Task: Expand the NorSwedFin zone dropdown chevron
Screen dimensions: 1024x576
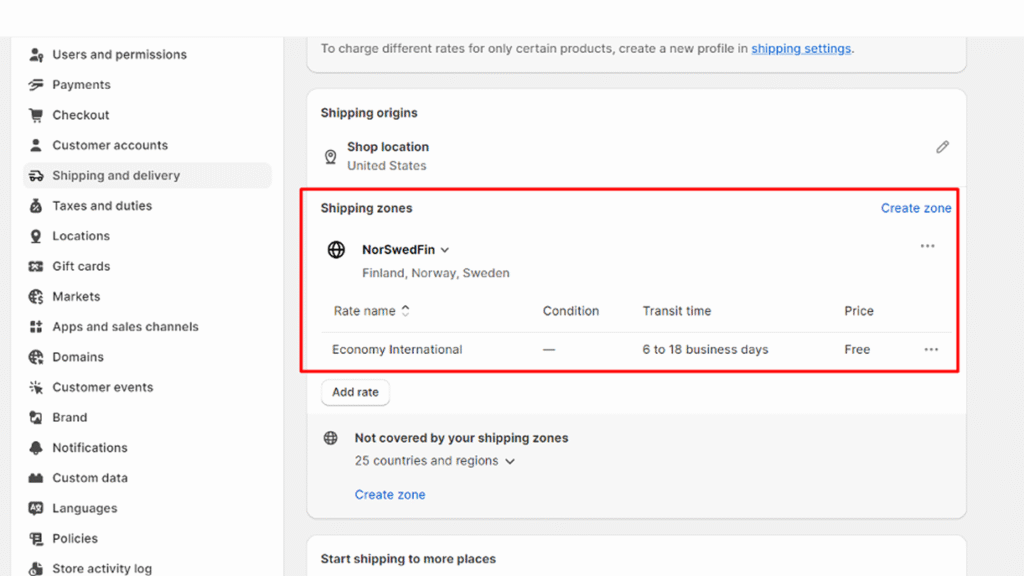Action: [x=445, y=250]
